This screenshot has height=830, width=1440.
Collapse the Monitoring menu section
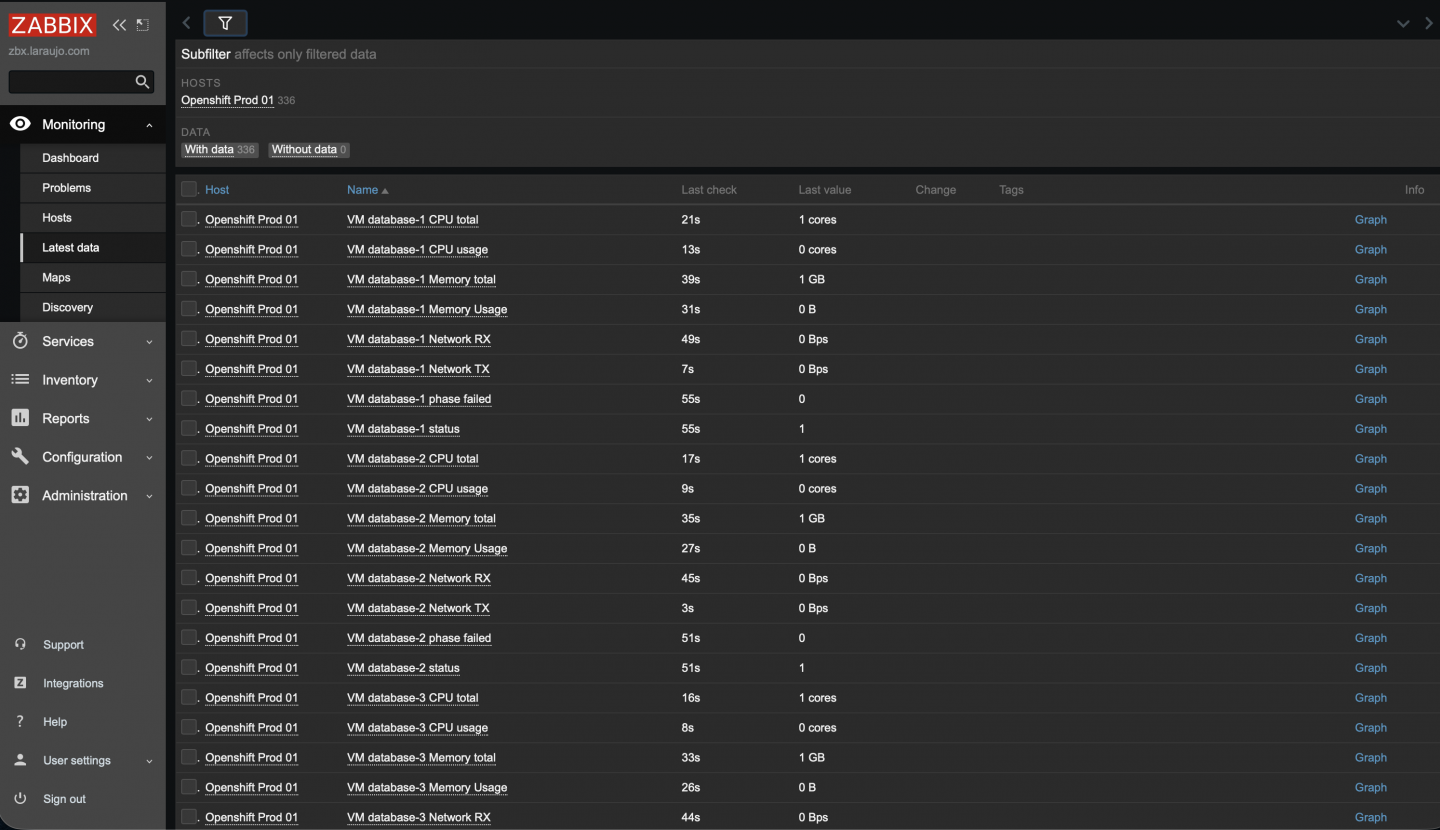coord(149,125)
